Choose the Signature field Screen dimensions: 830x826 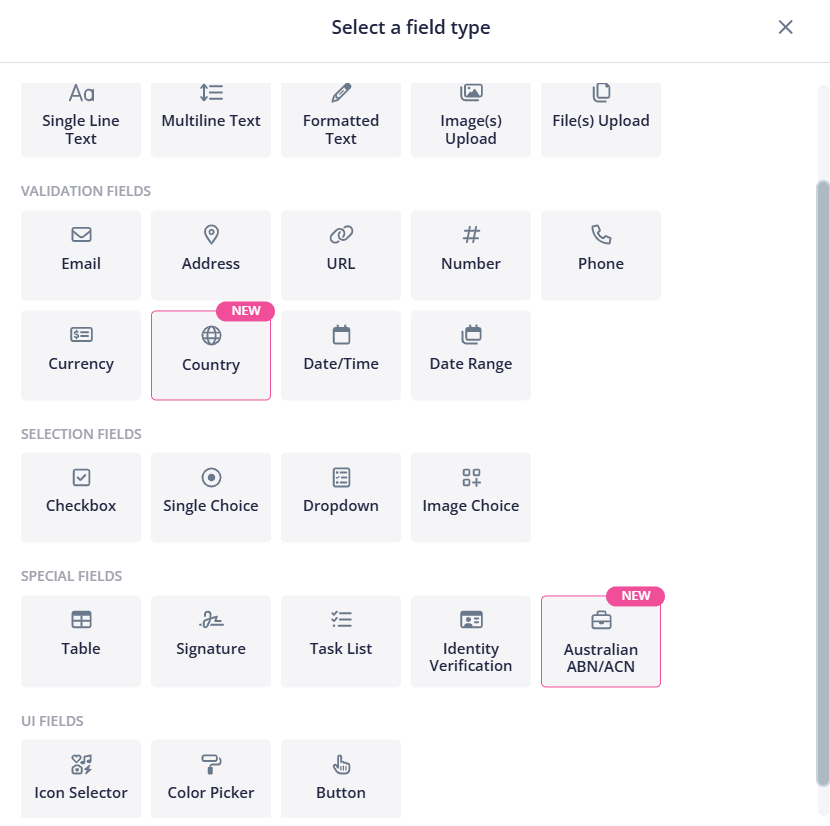[211, 641]
